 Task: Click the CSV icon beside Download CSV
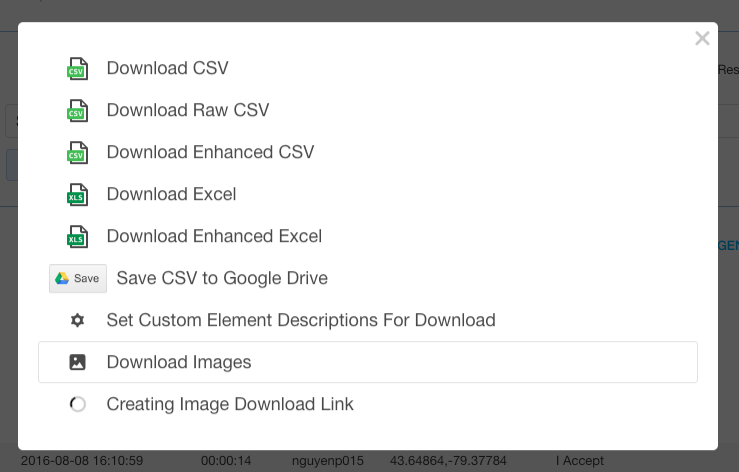pyautogui.click(x=77, y=68)
